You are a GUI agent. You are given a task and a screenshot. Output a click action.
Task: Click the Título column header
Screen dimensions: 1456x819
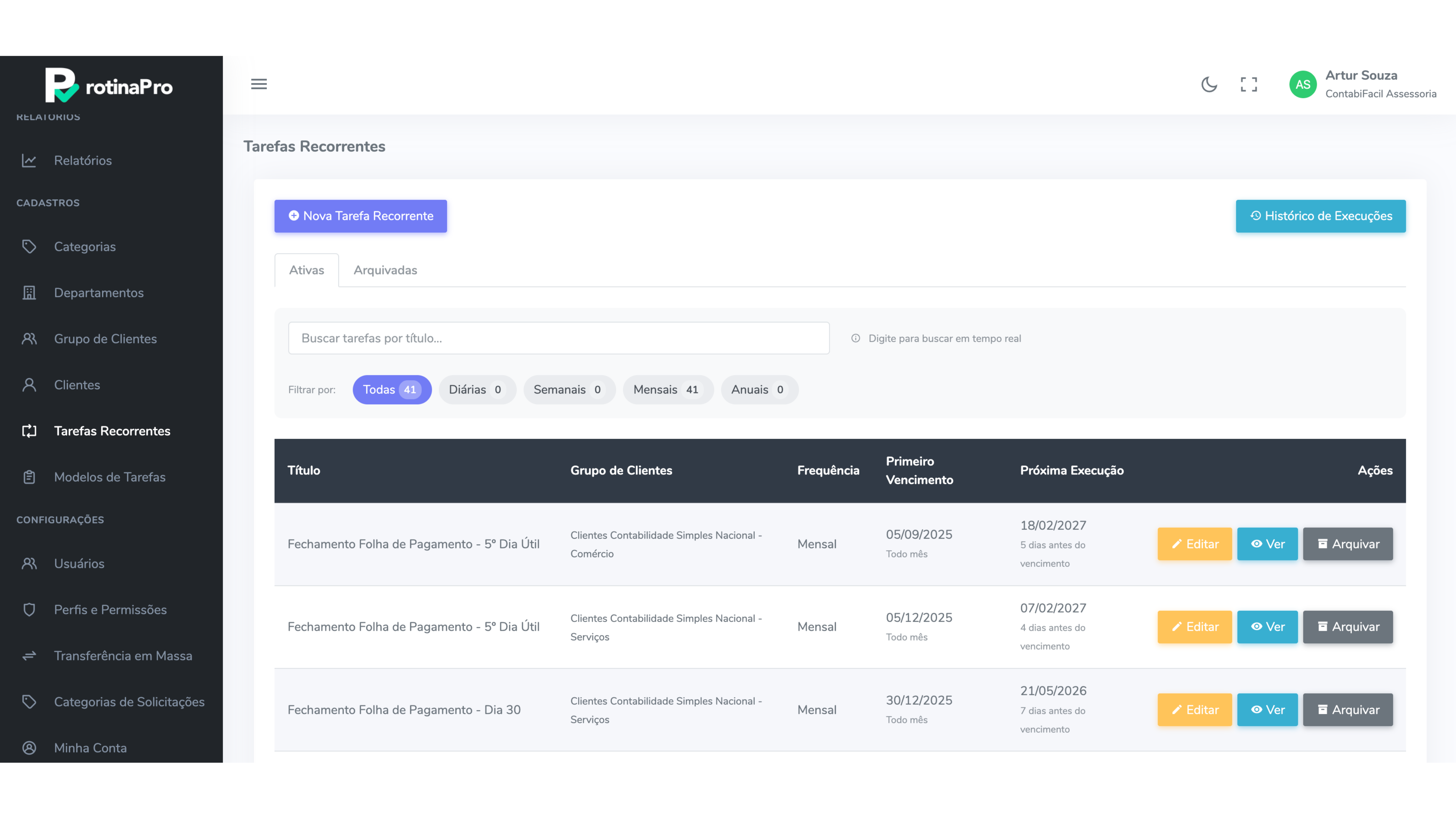[304, 470]
